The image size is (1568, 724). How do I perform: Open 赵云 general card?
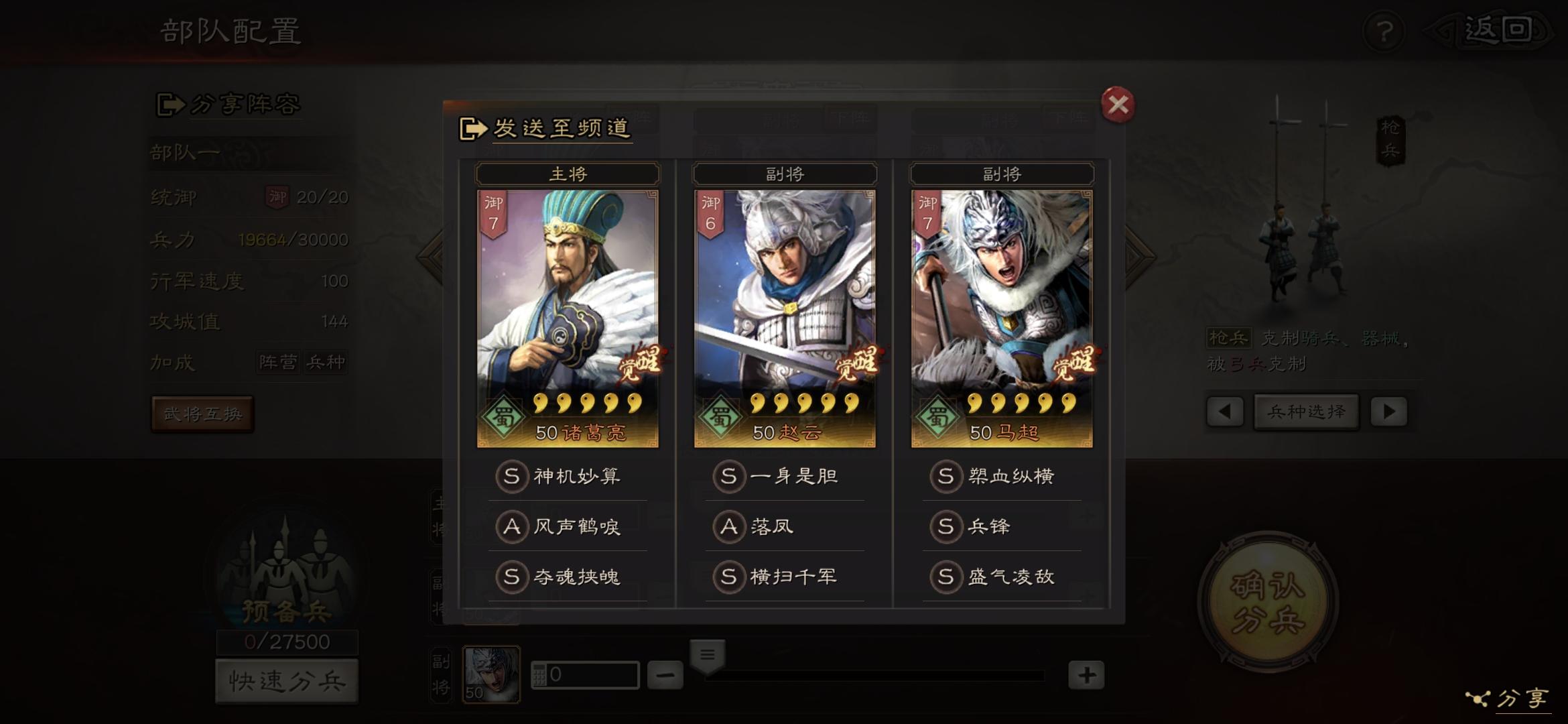[785, 318]
